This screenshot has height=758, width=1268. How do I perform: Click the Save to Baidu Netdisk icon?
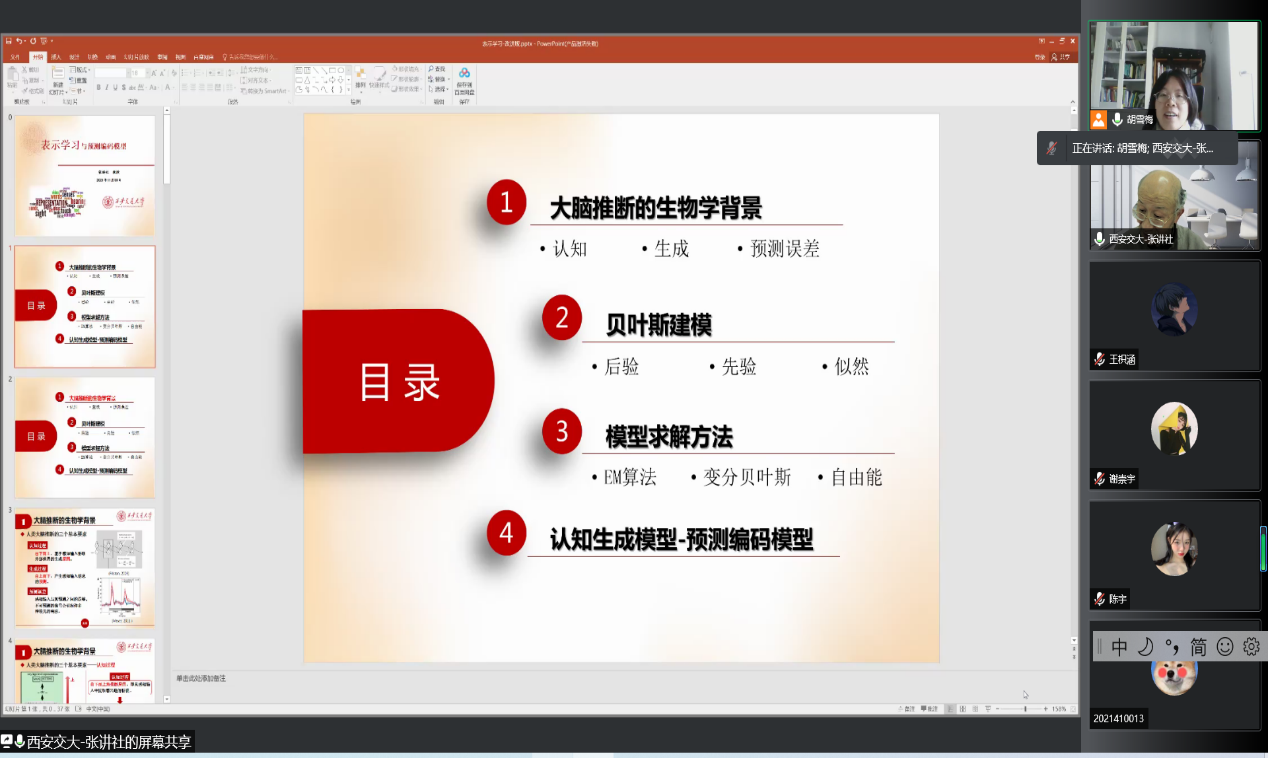(x=464, y=79)
